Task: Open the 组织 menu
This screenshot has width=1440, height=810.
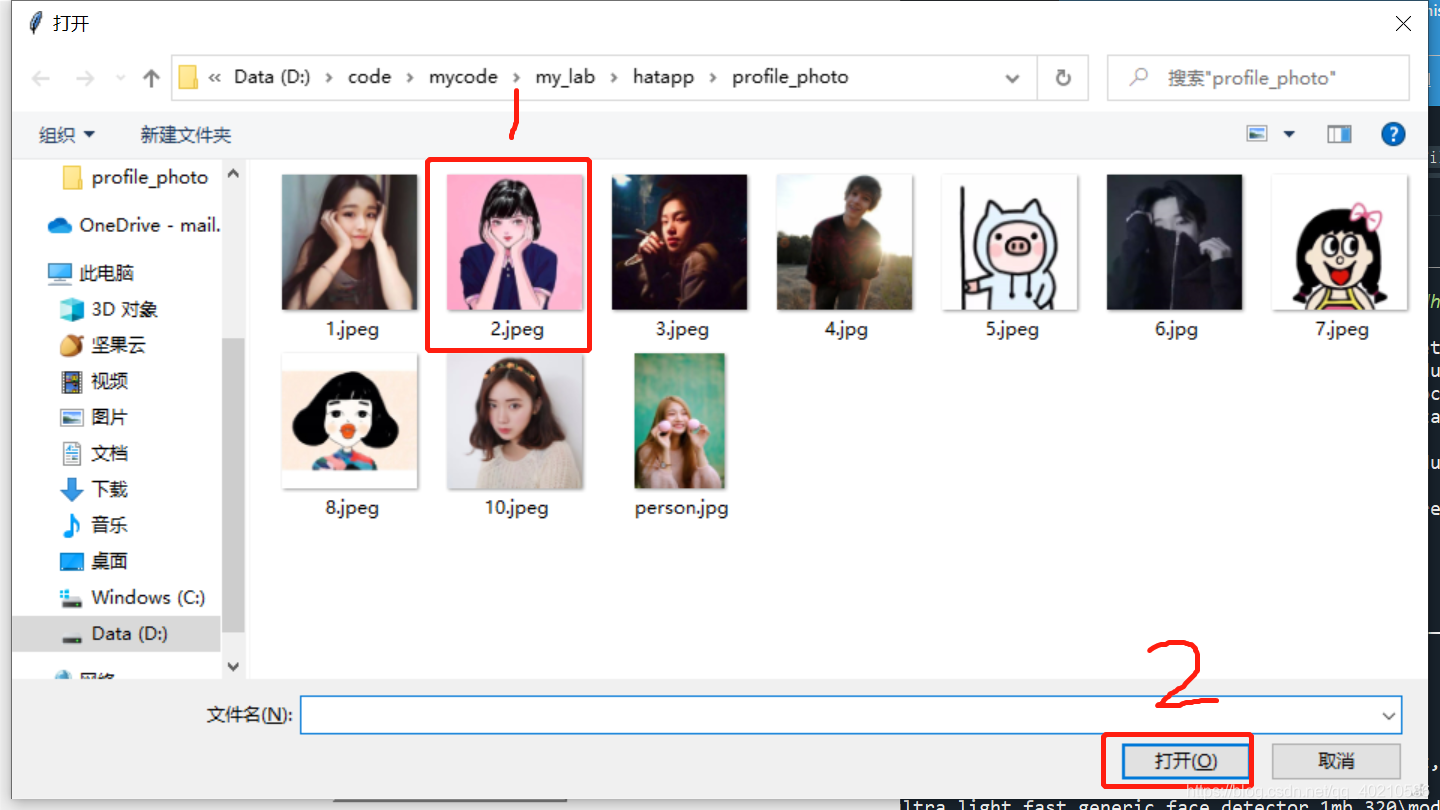Action: coord(66,134)
